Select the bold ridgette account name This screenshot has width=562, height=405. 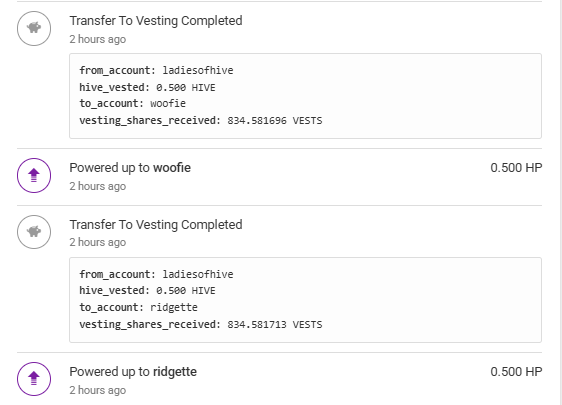coord(175,372)
